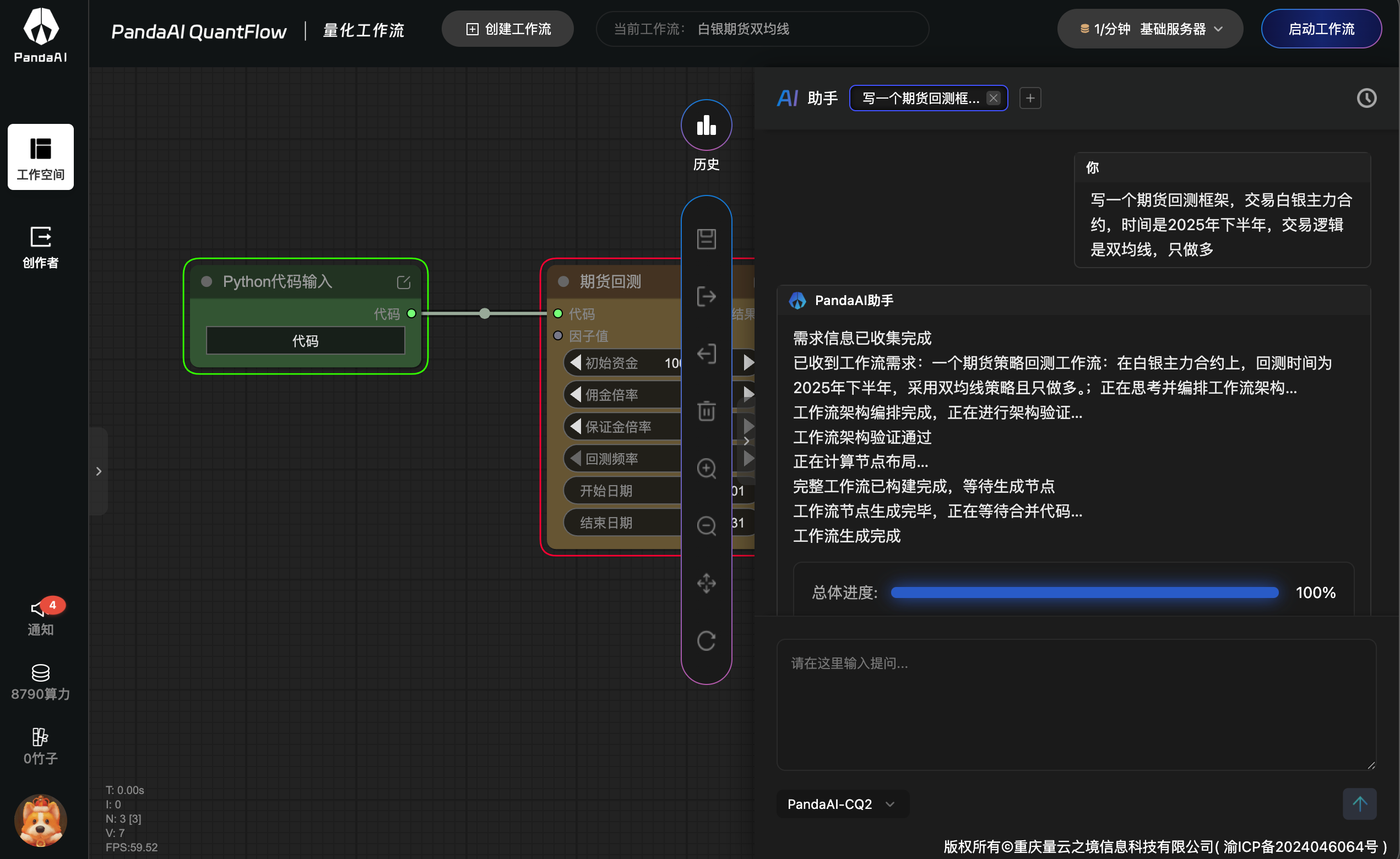This screenshot has height=859, width=1400.
Task: Click the 量化工作流 heading
Action: (363, 30)
